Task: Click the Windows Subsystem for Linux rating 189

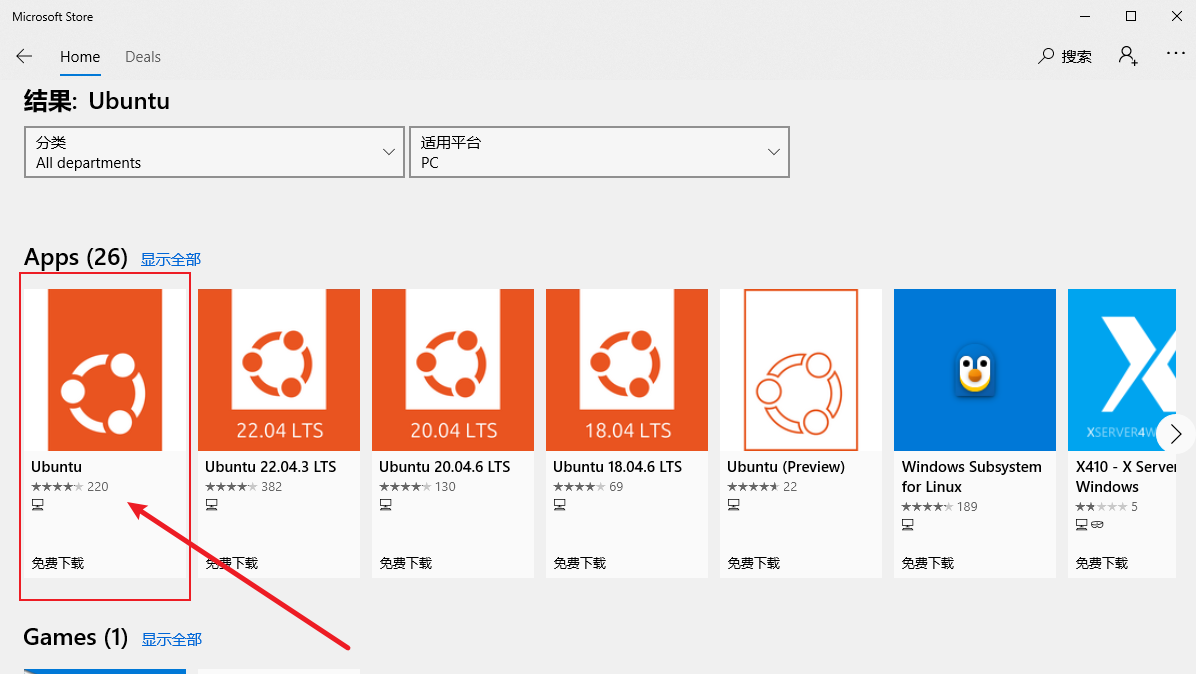Action: coord(939,506)
